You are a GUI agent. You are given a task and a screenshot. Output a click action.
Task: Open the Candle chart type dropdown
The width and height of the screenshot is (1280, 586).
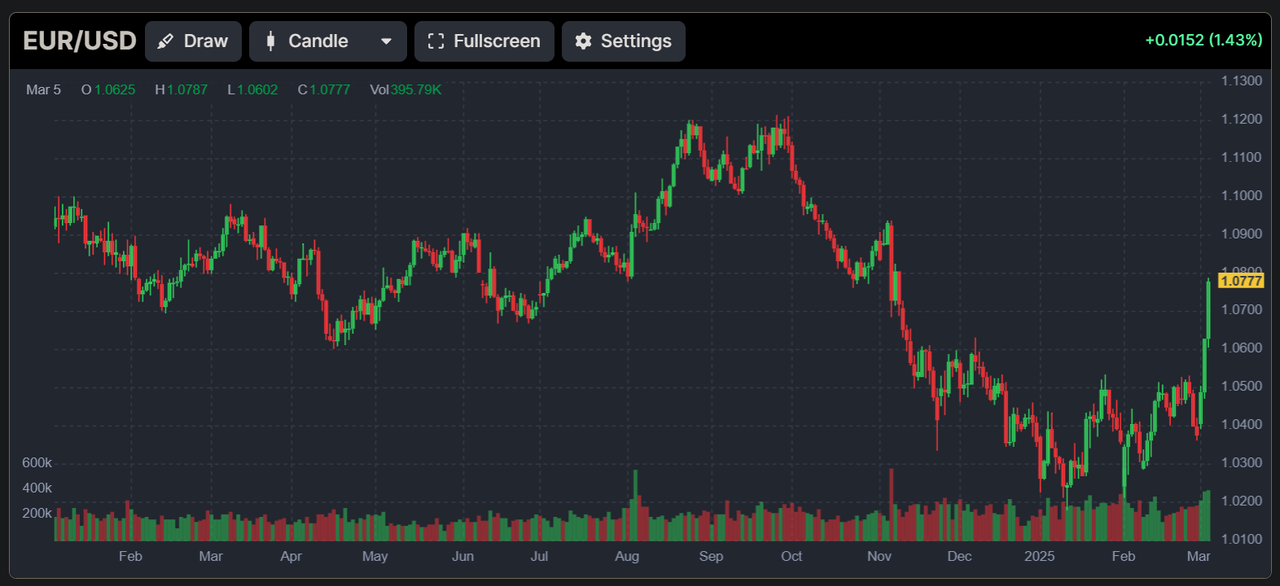click(x=328, y=41)
